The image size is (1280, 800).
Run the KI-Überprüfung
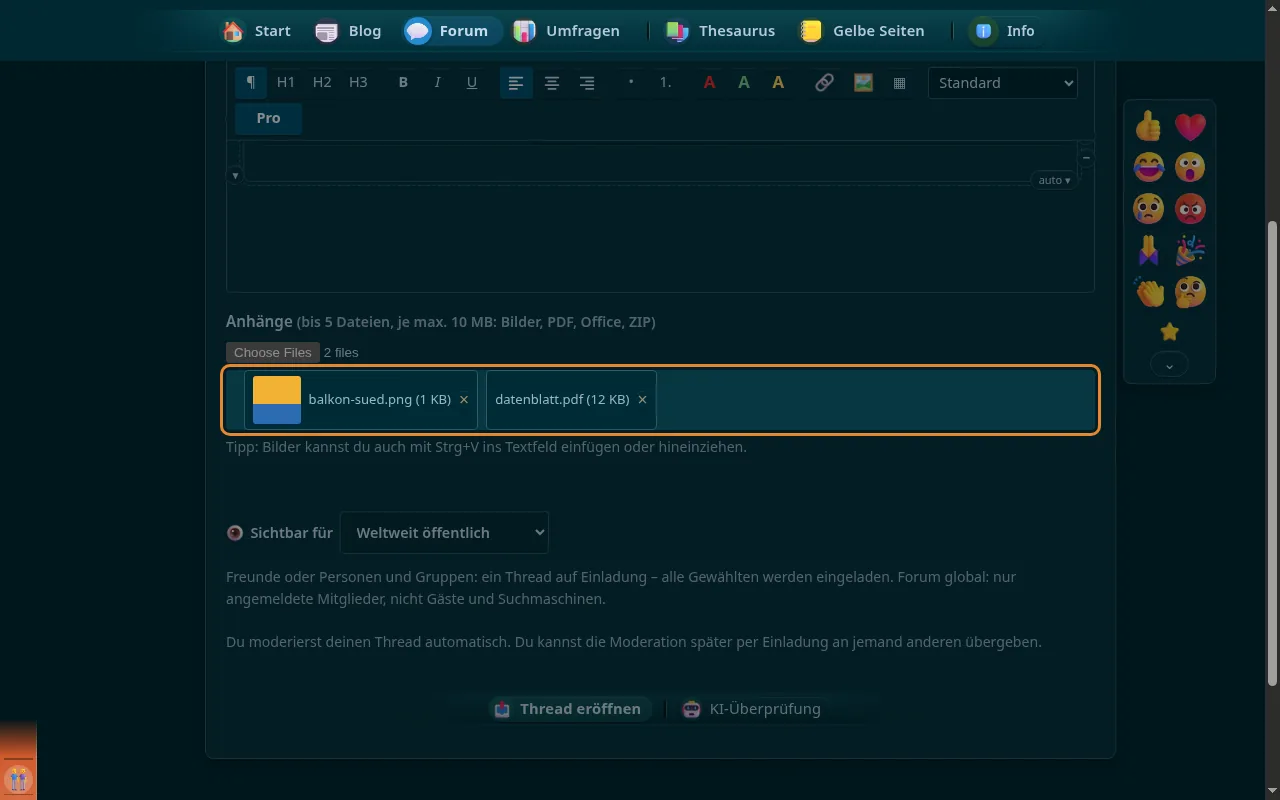pos(751,709)
